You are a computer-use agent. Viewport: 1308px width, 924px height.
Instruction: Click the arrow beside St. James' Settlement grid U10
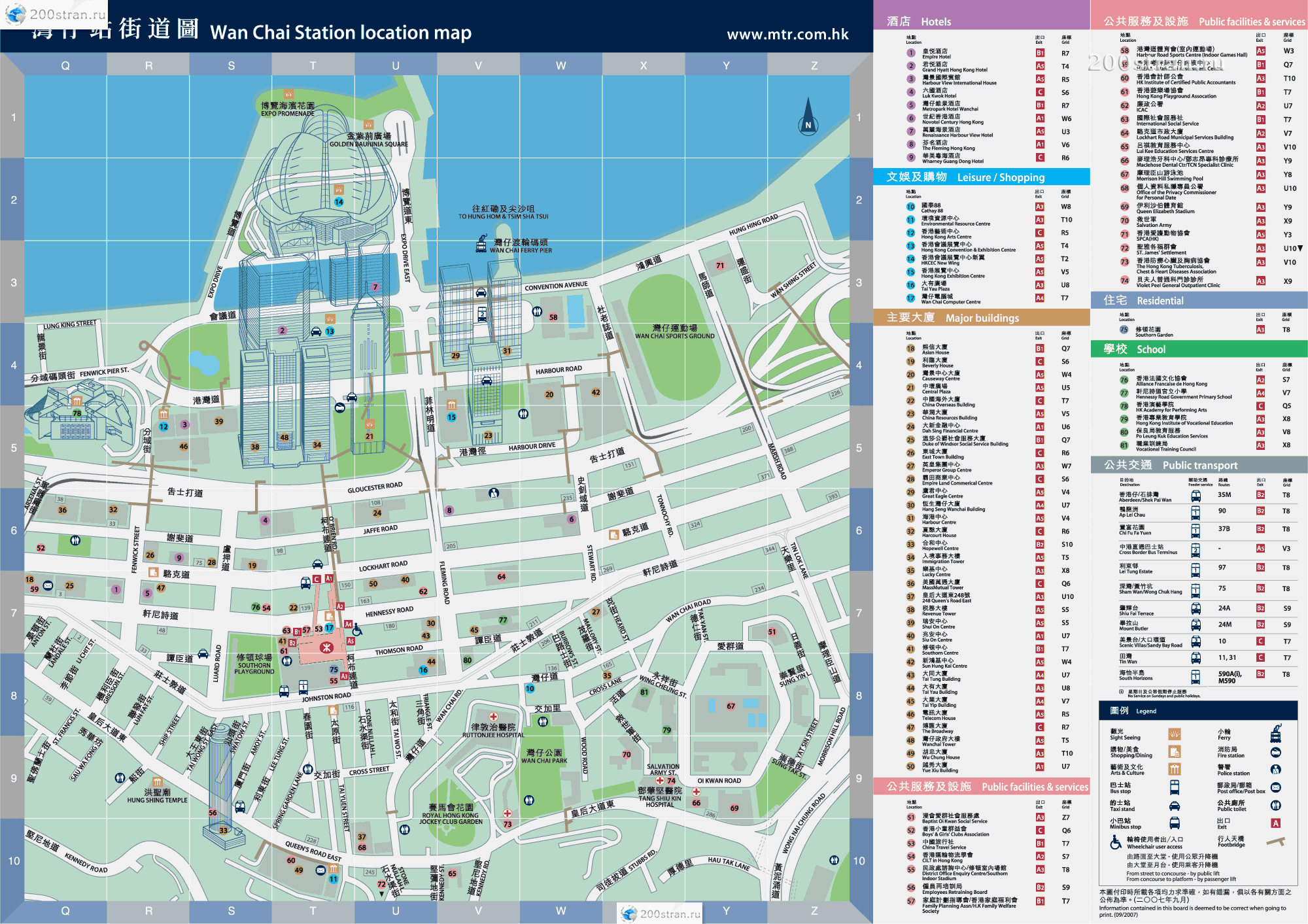pyautogui.click(x=1300, y=248)
